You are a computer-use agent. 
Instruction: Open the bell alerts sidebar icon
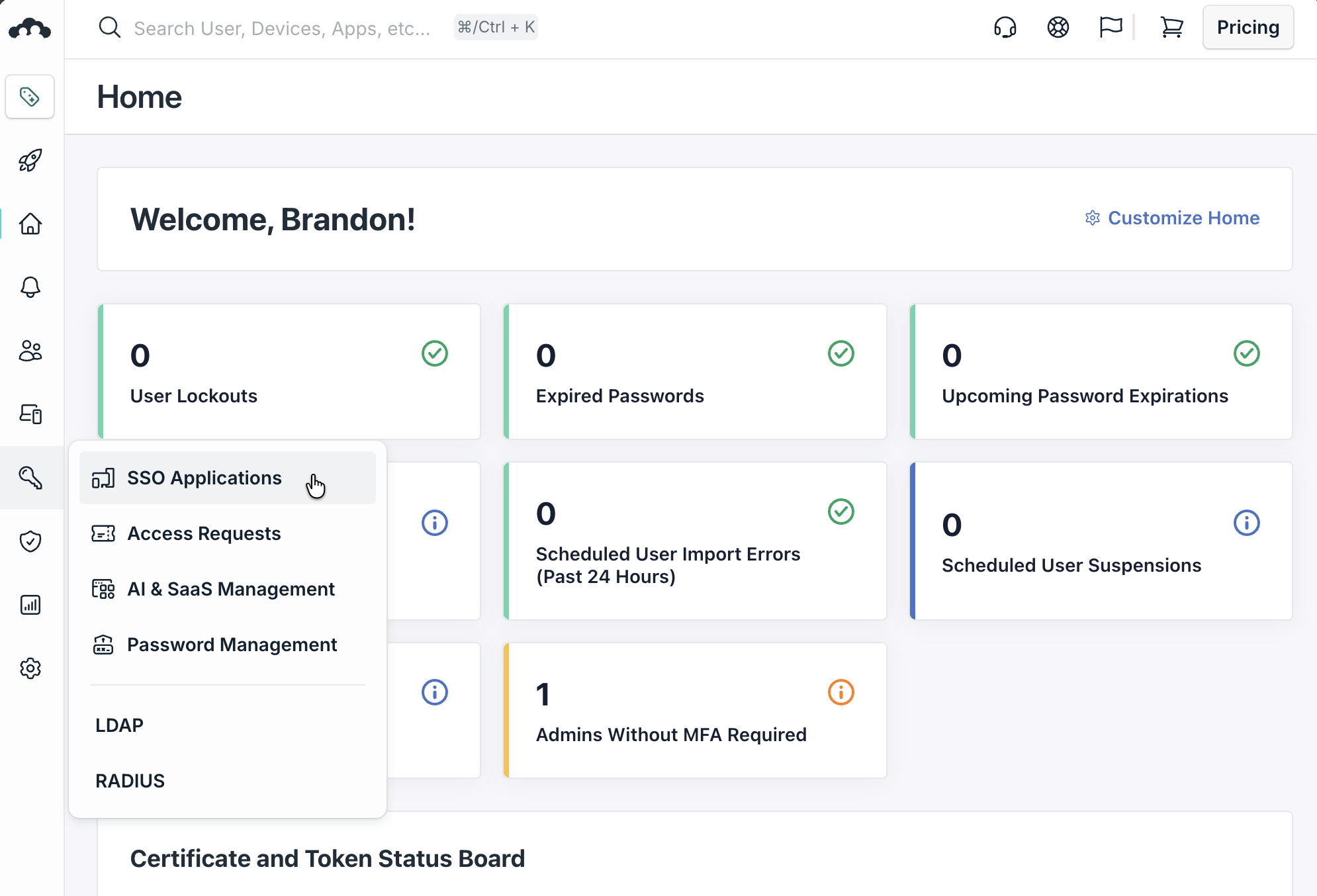click(30, 287)
